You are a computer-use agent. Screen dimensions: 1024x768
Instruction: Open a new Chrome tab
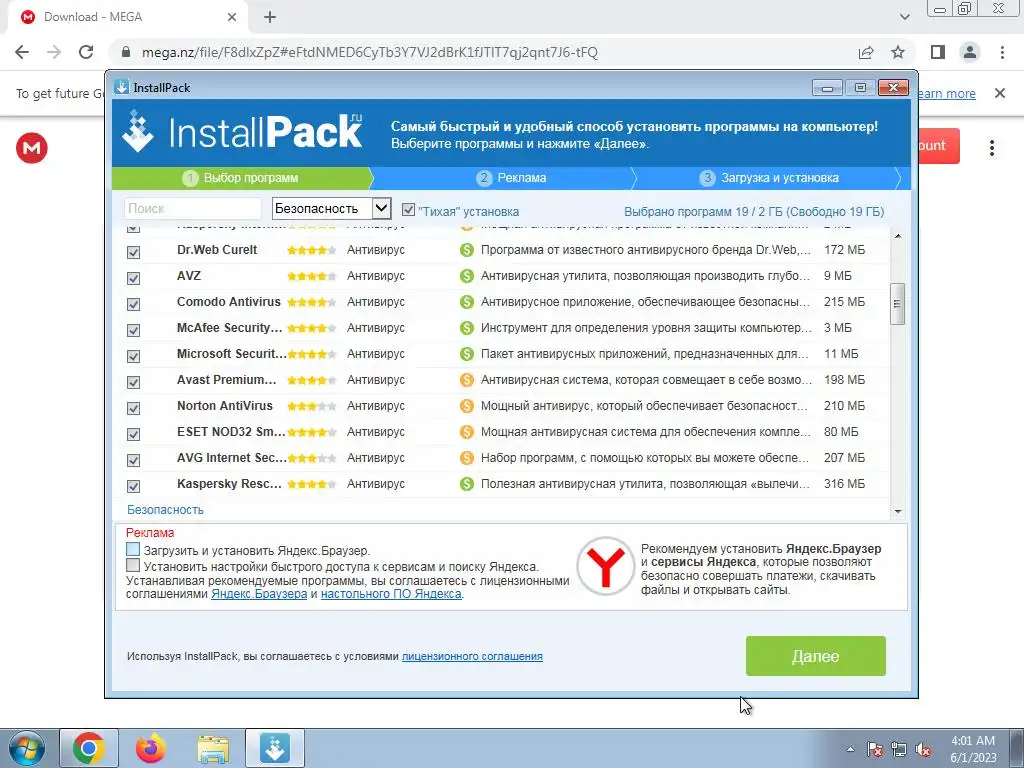[270, 17]
